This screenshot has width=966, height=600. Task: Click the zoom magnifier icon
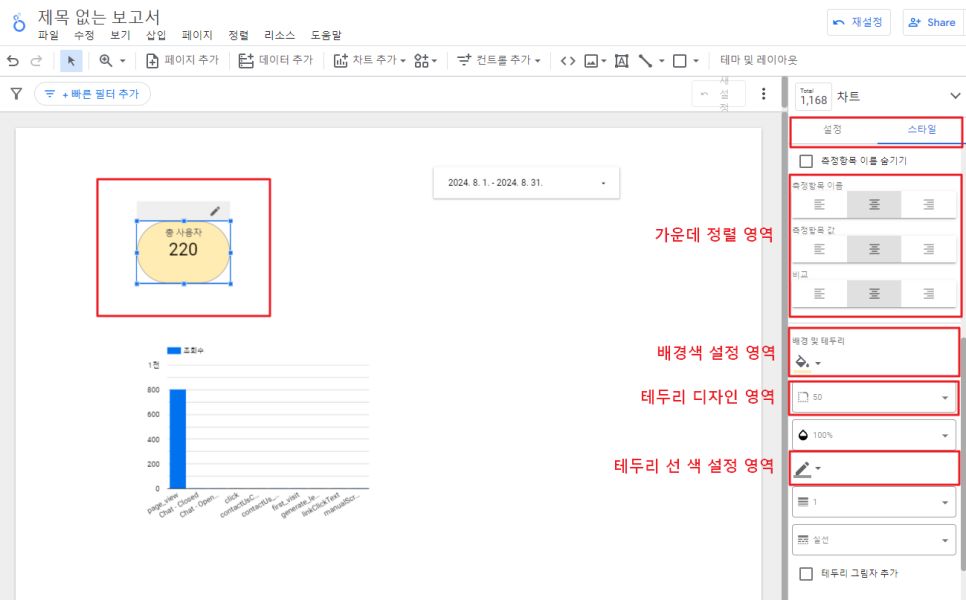(105, 60)
